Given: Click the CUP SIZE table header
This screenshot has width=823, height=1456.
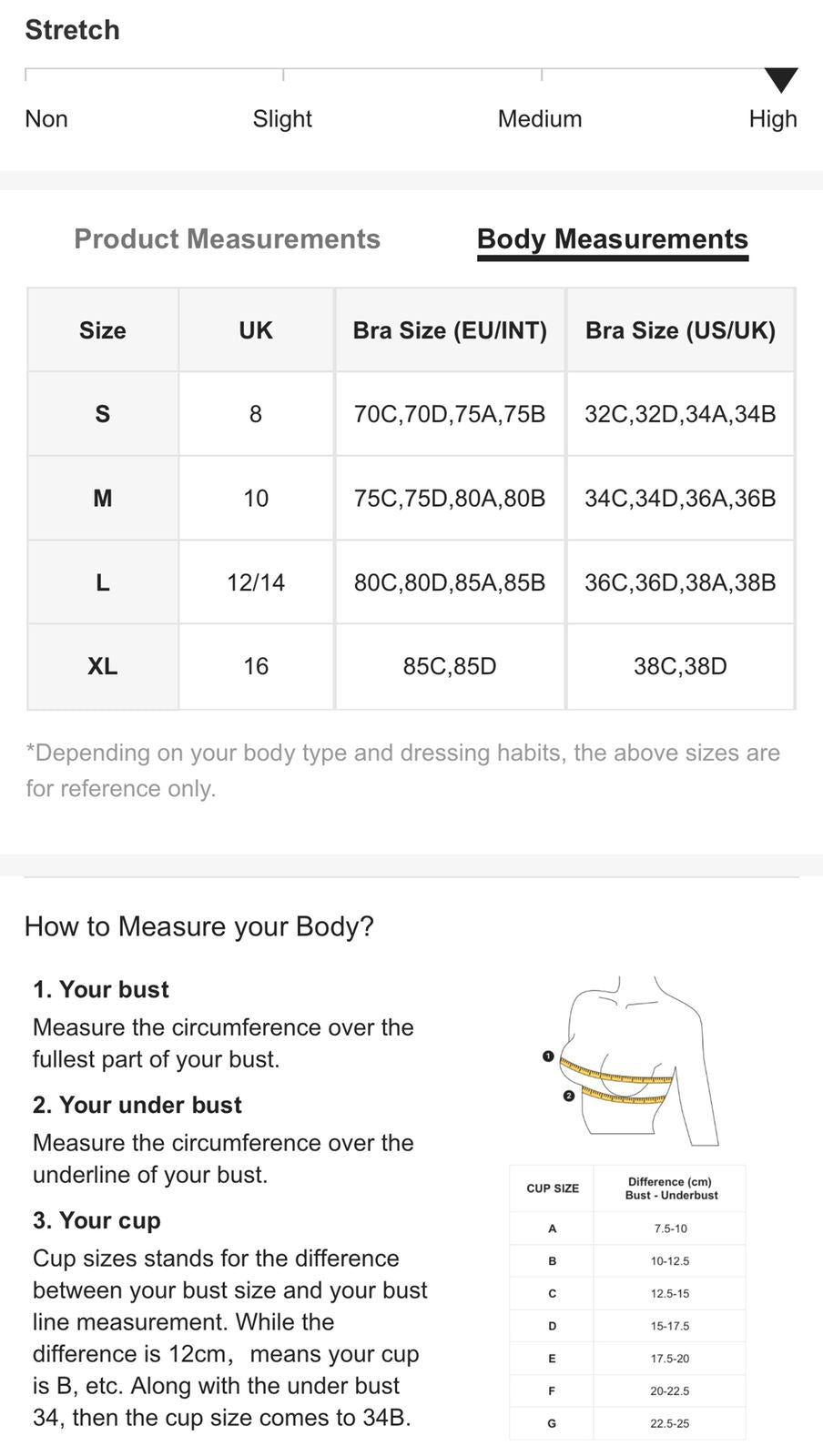Looking at the screenshot, I should click(553, 1188).
